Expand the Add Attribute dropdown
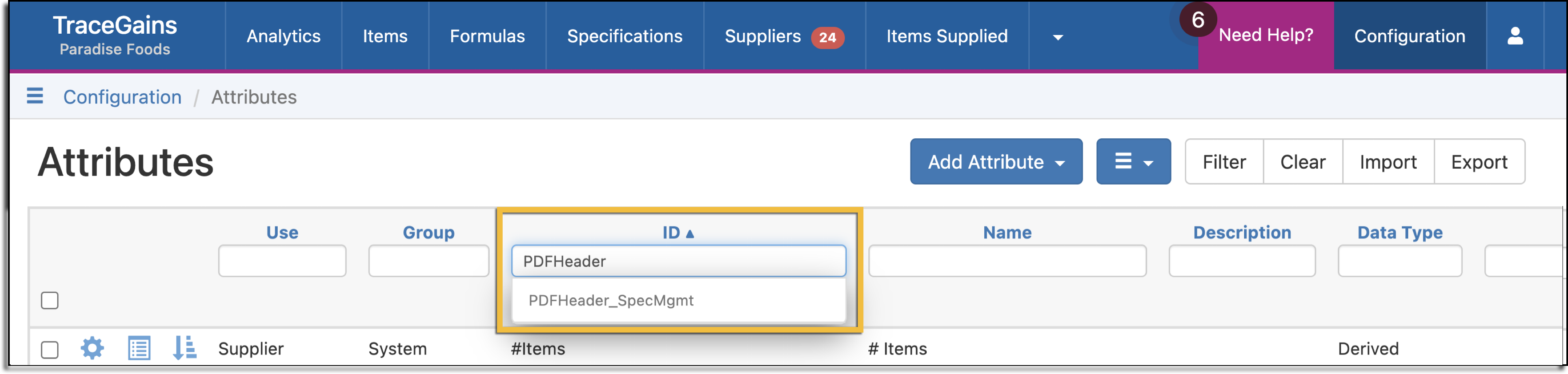This screenshot has height=374, width=1568. pos(996,161)
